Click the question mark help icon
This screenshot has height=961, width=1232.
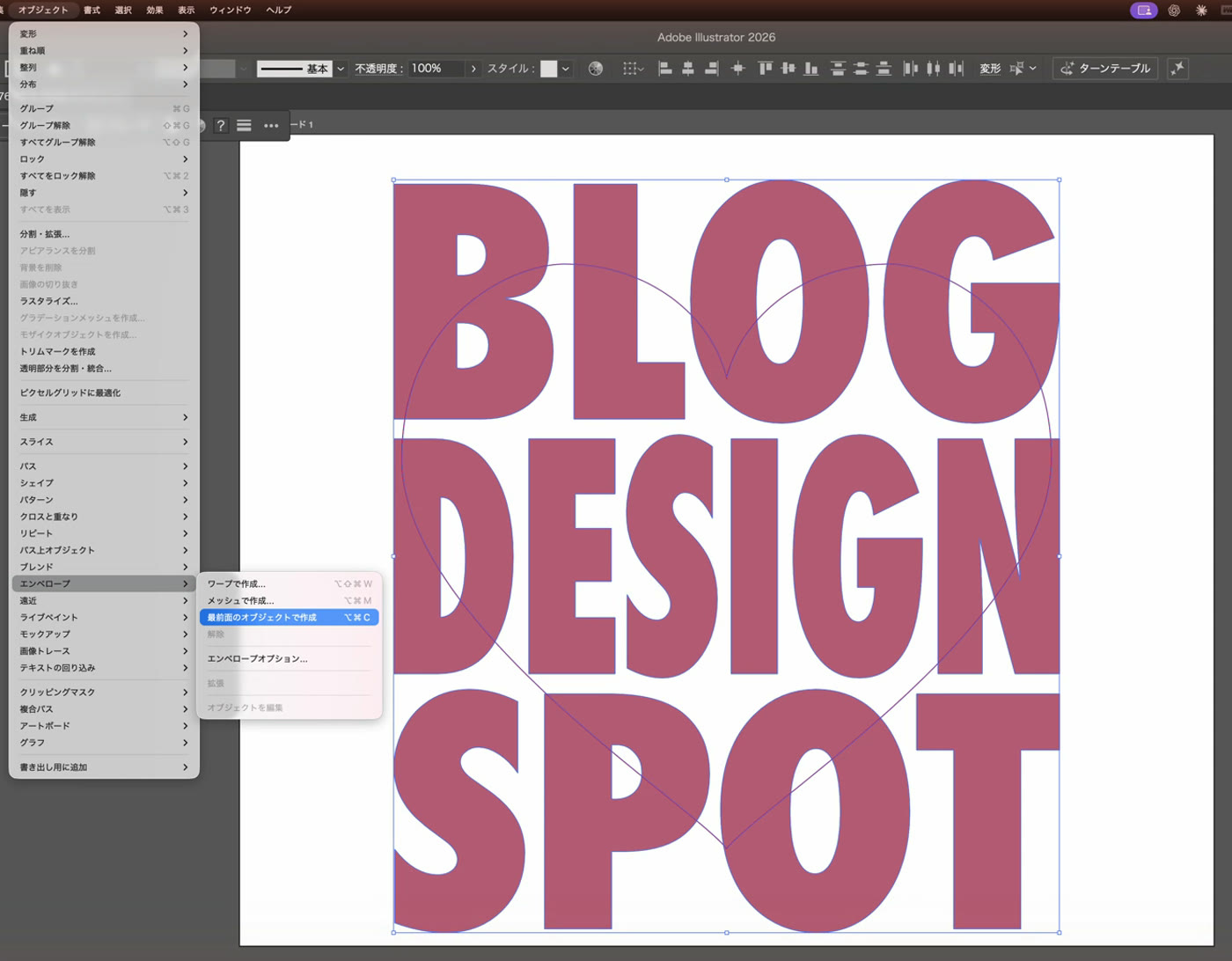click(x=221, y=125)
